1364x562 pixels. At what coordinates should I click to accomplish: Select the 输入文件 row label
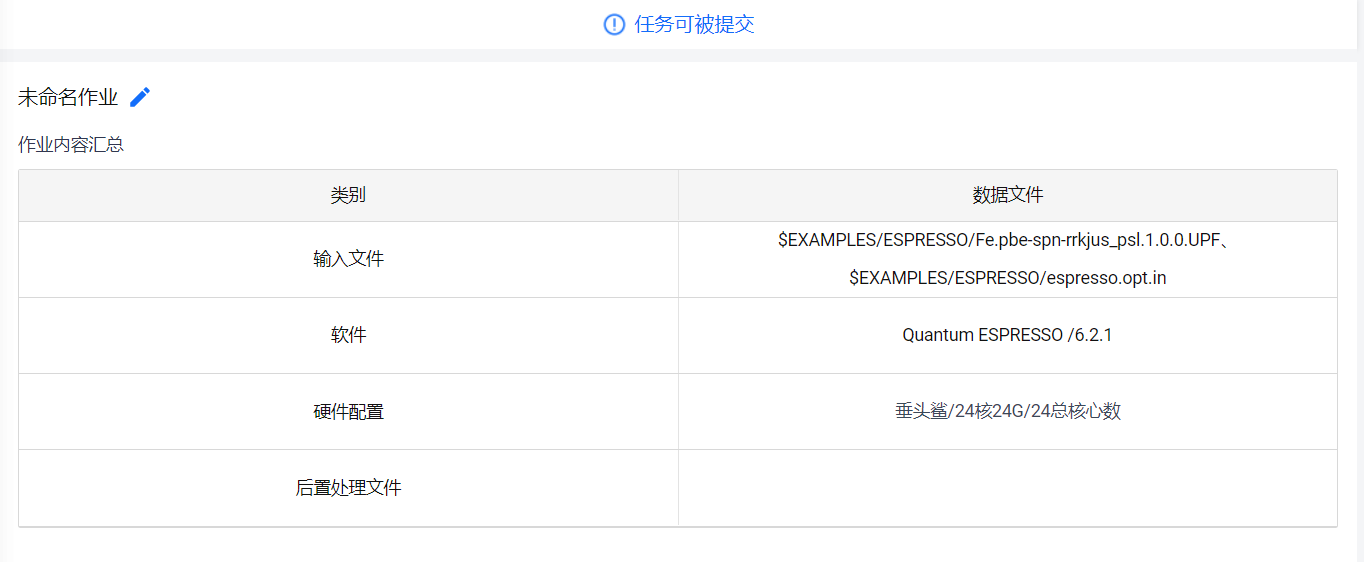click(348, 259)
